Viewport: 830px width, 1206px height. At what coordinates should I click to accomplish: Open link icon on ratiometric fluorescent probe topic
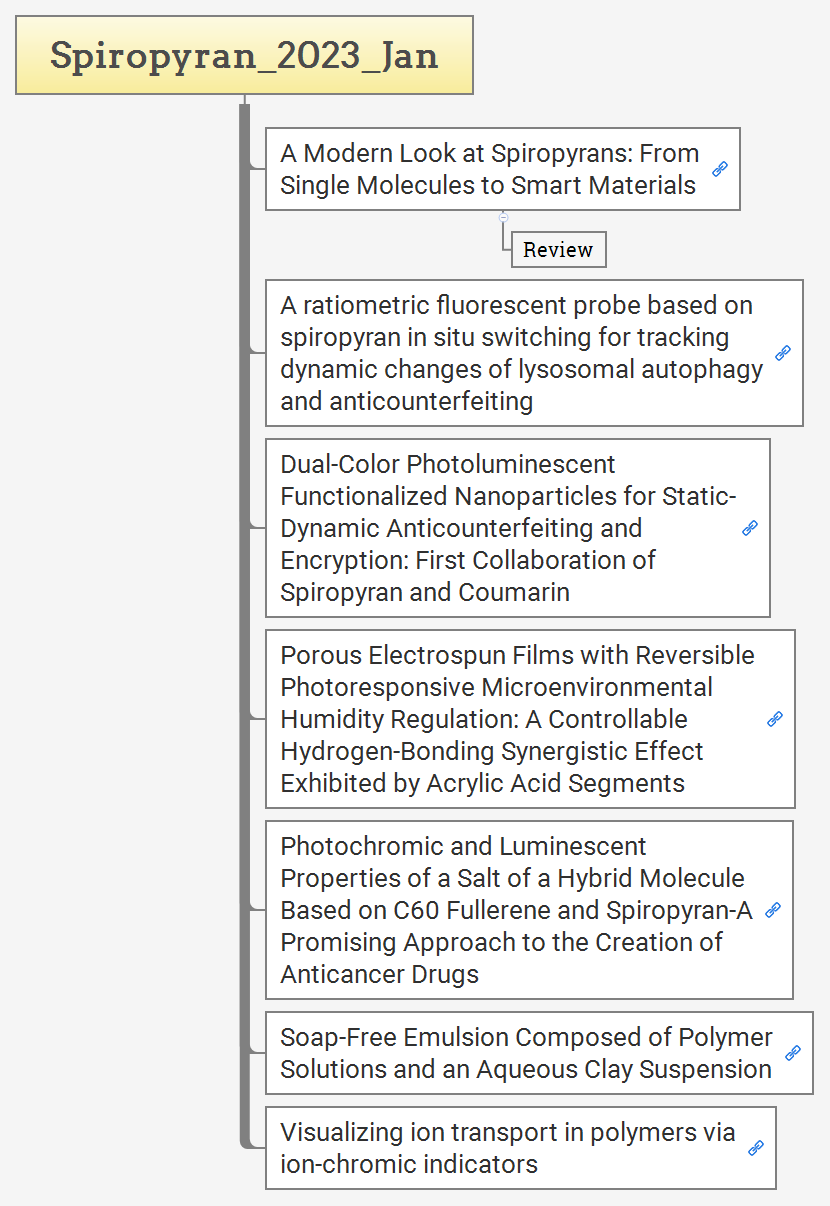pos(783,353)
